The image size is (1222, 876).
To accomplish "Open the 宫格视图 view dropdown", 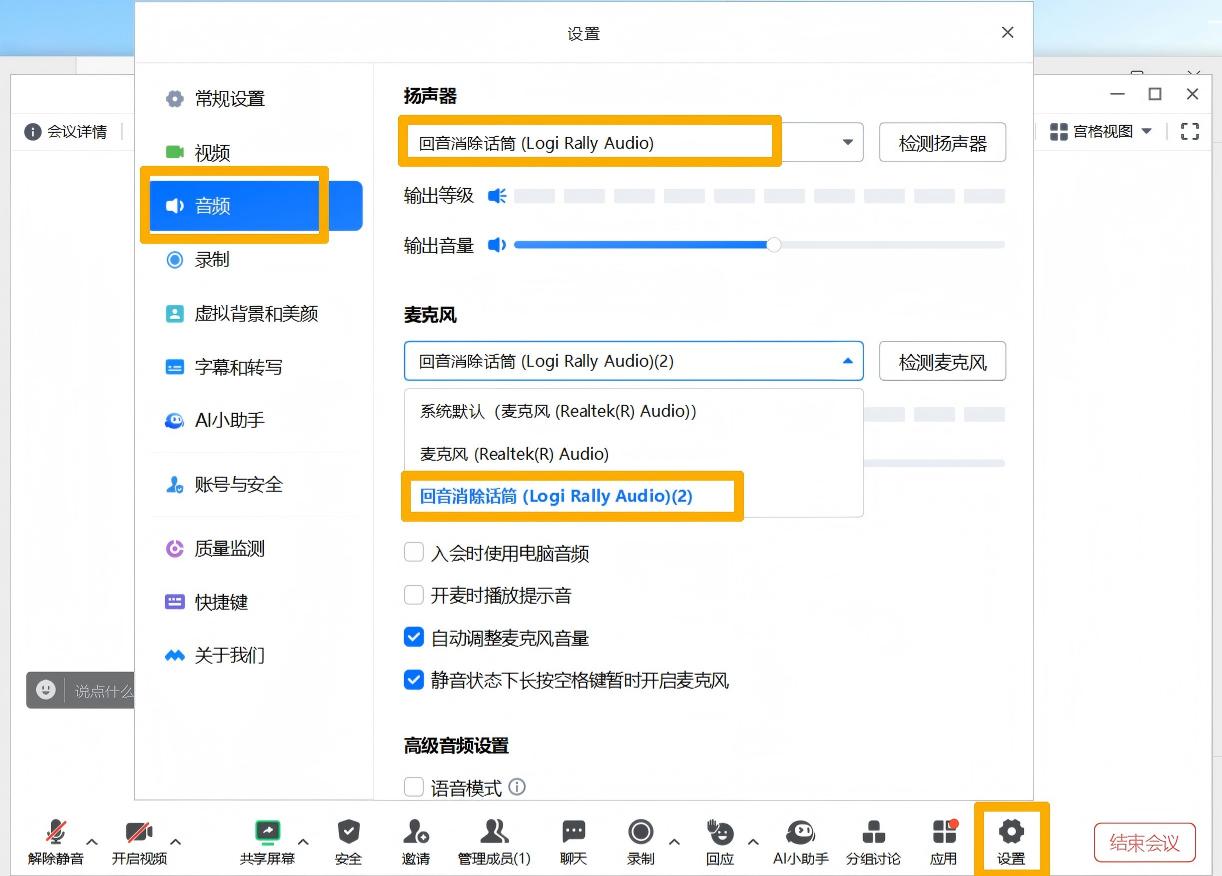I will tap(1101, 132).
